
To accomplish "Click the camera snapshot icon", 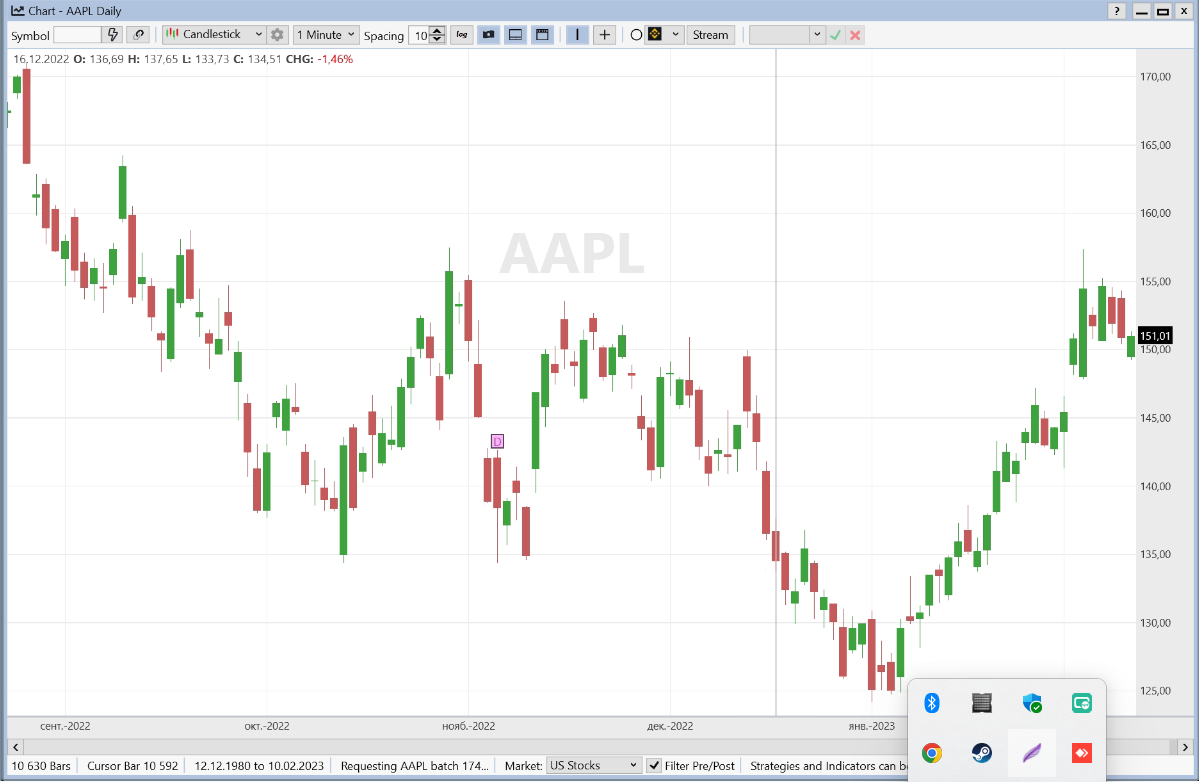I will point(489,34).
